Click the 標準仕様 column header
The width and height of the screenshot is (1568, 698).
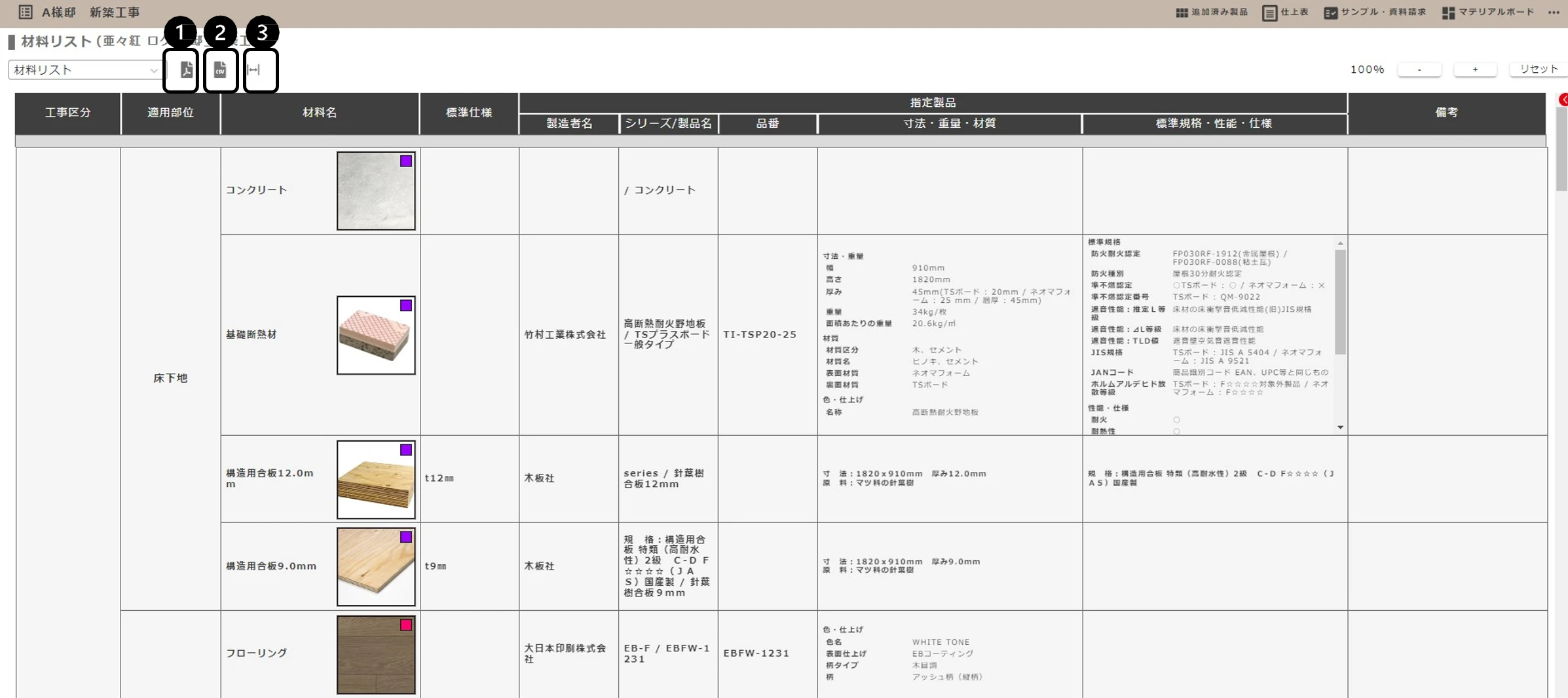[469, 113]
